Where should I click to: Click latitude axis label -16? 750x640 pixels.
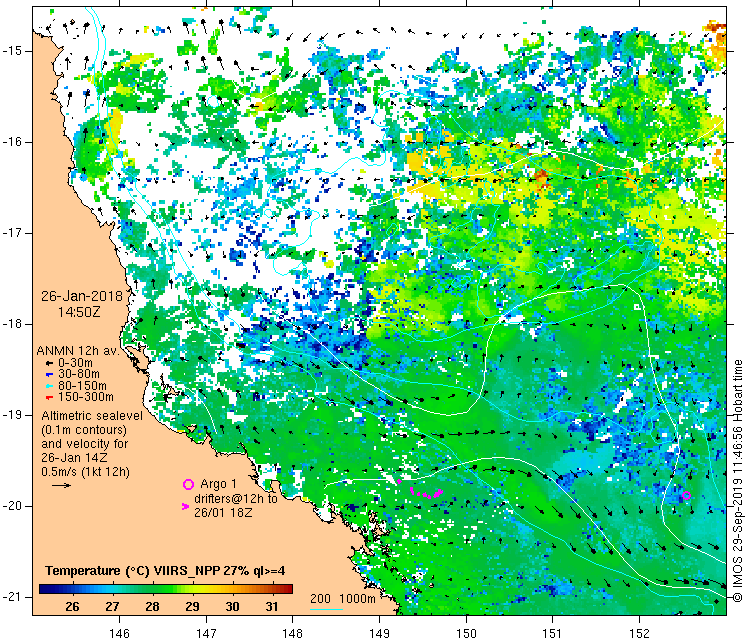point(11,142)
